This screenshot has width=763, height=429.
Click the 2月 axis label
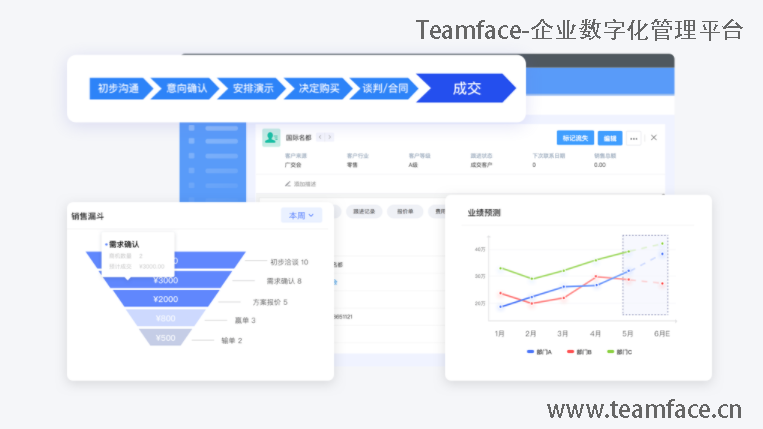pos(531,334)
